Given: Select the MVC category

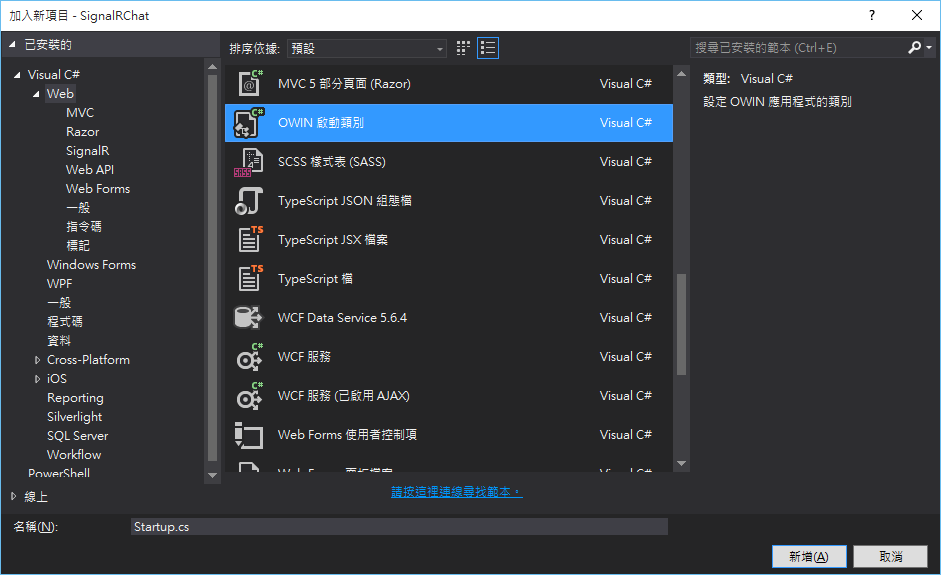Looking at the screenshot, I should point(80,113).
